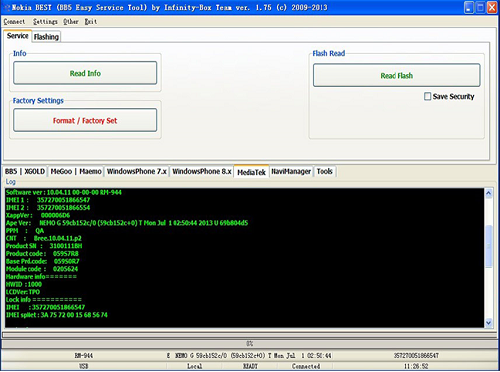Click the USB status bar entry
The height and width of the screenshot is (372, 500).
(84, 366)
